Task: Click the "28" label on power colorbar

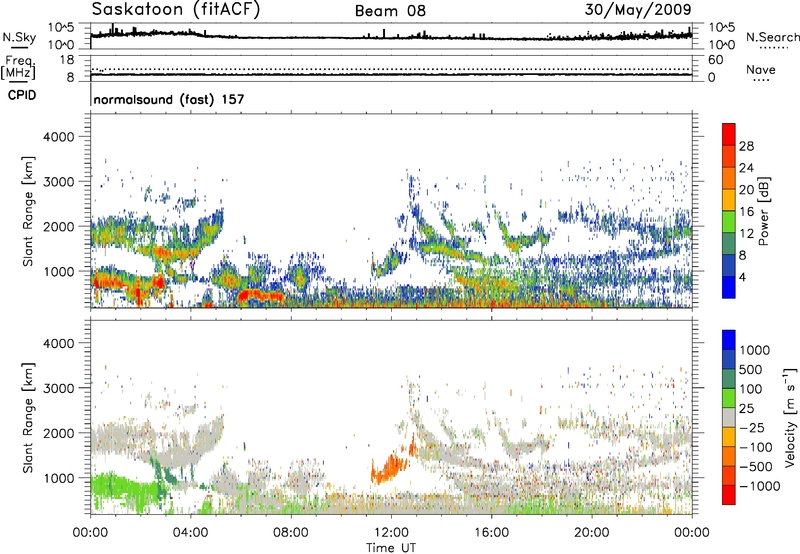Action: 746,146
